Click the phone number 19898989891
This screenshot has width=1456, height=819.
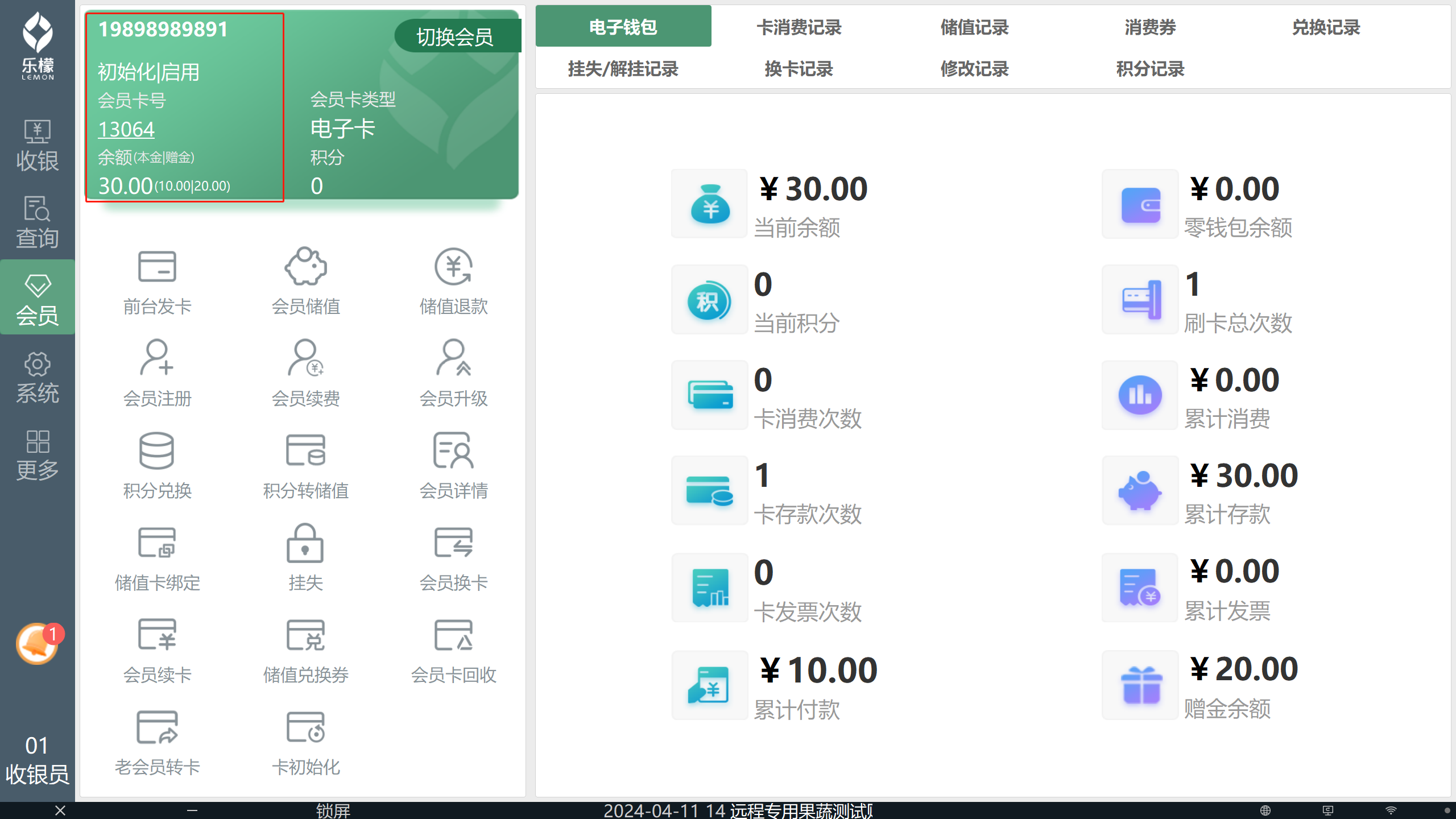163,29
